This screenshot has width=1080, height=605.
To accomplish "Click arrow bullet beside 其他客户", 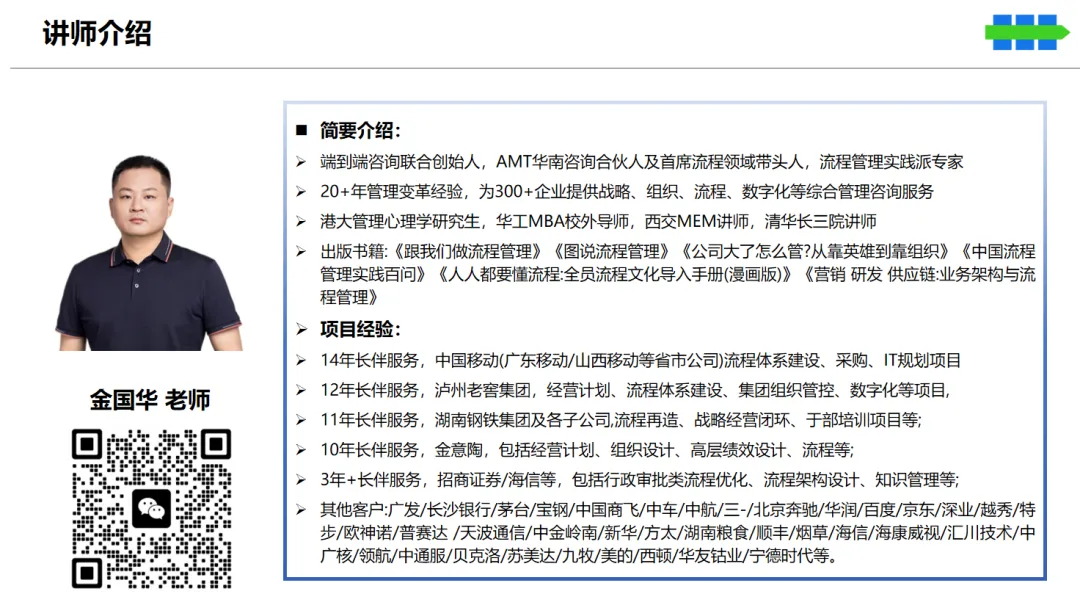I will click(301, 510).
